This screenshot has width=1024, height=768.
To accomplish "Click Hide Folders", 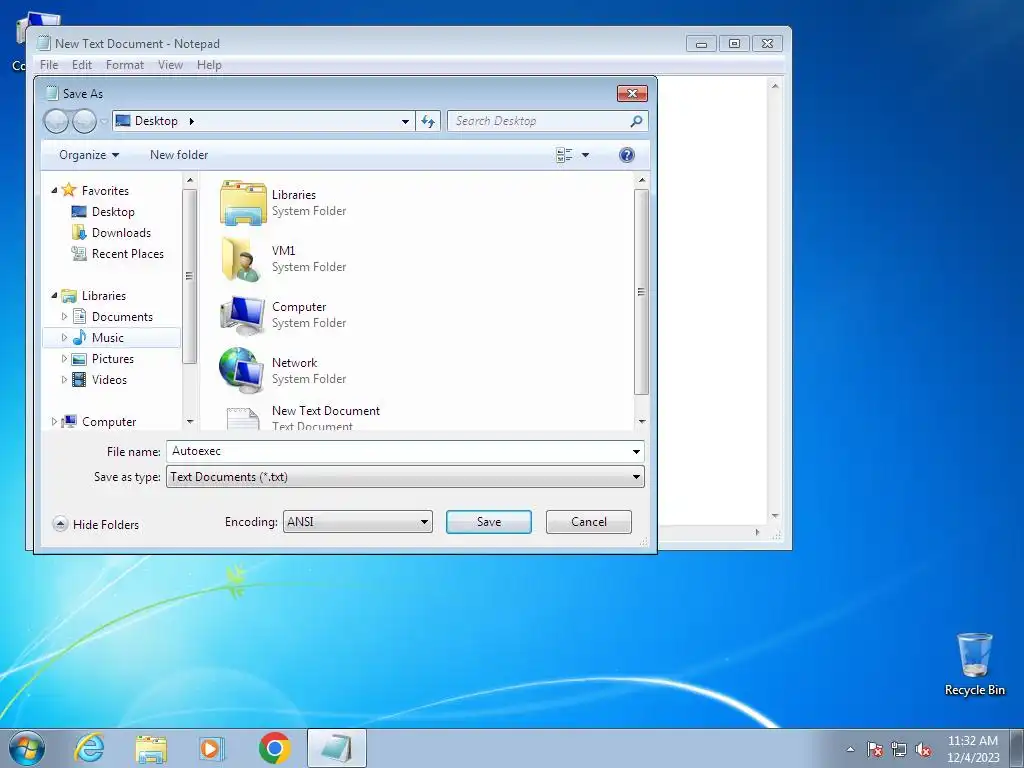I will coord(96,524).
